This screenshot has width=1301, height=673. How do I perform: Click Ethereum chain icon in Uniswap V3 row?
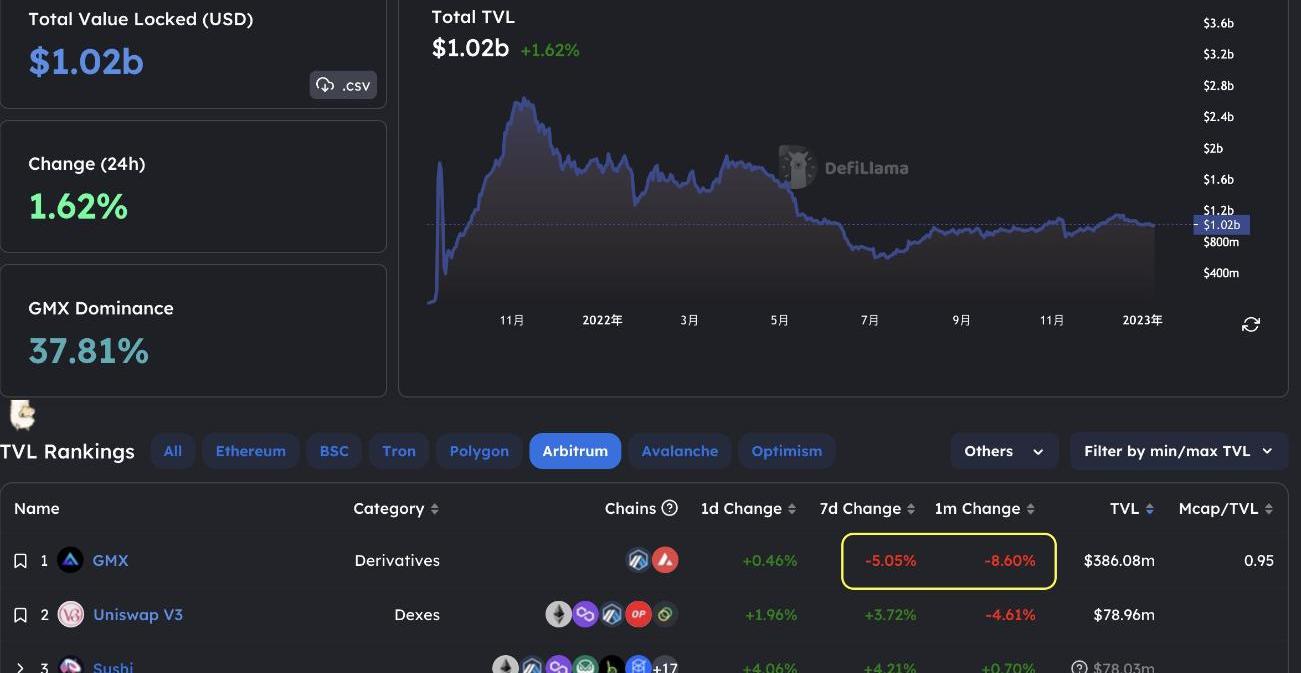pyautogui.click(x=558, y=614)
